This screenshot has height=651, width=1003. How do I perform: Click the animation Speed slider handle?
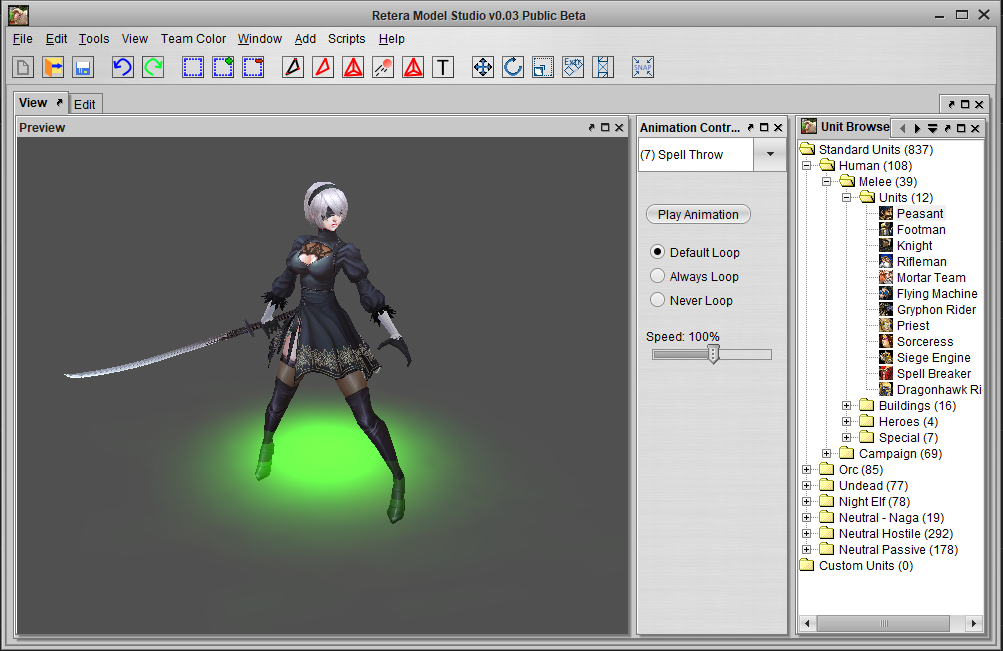(713, 354)
